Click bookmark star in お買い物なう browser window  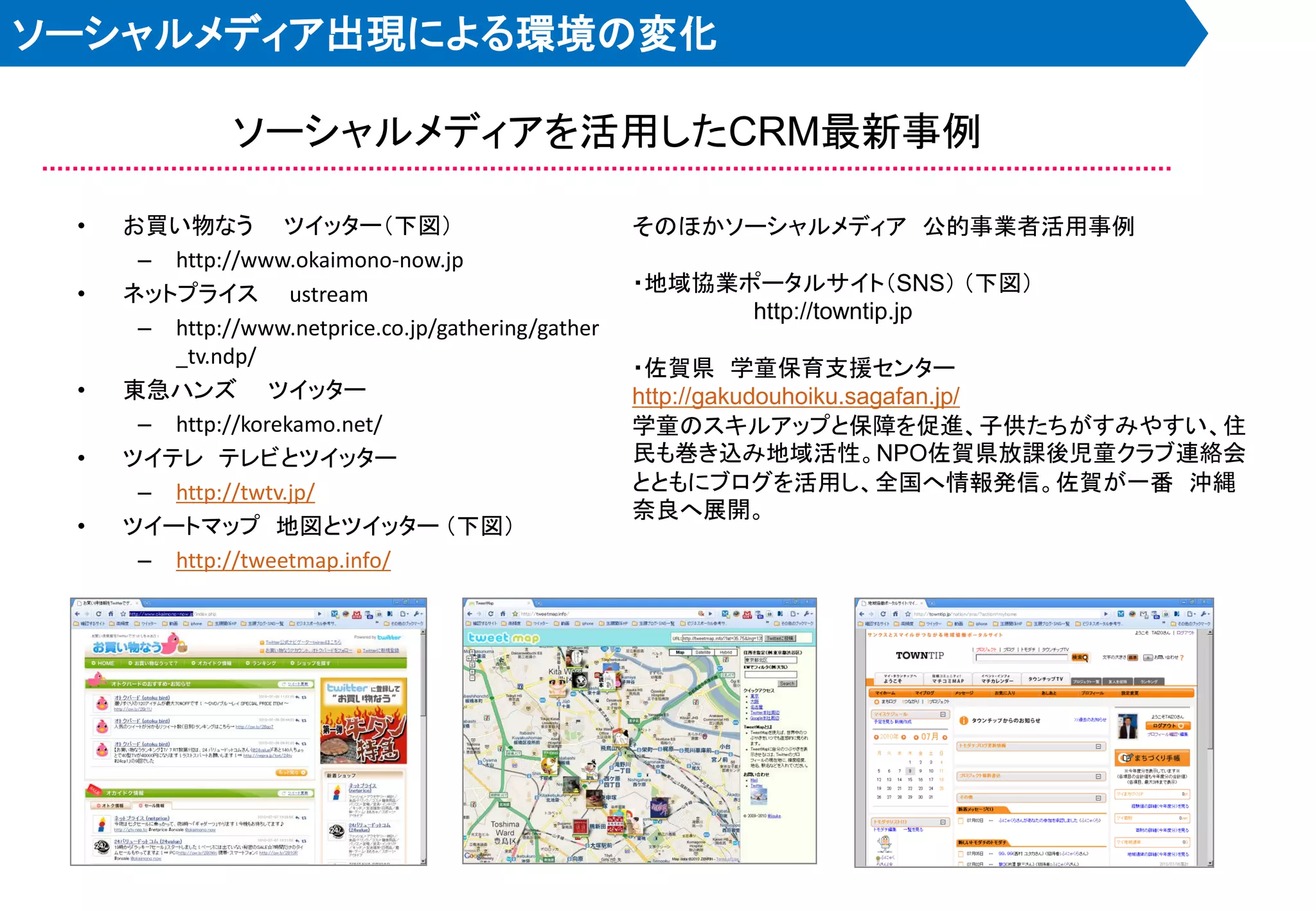click(x=123, y=614)
